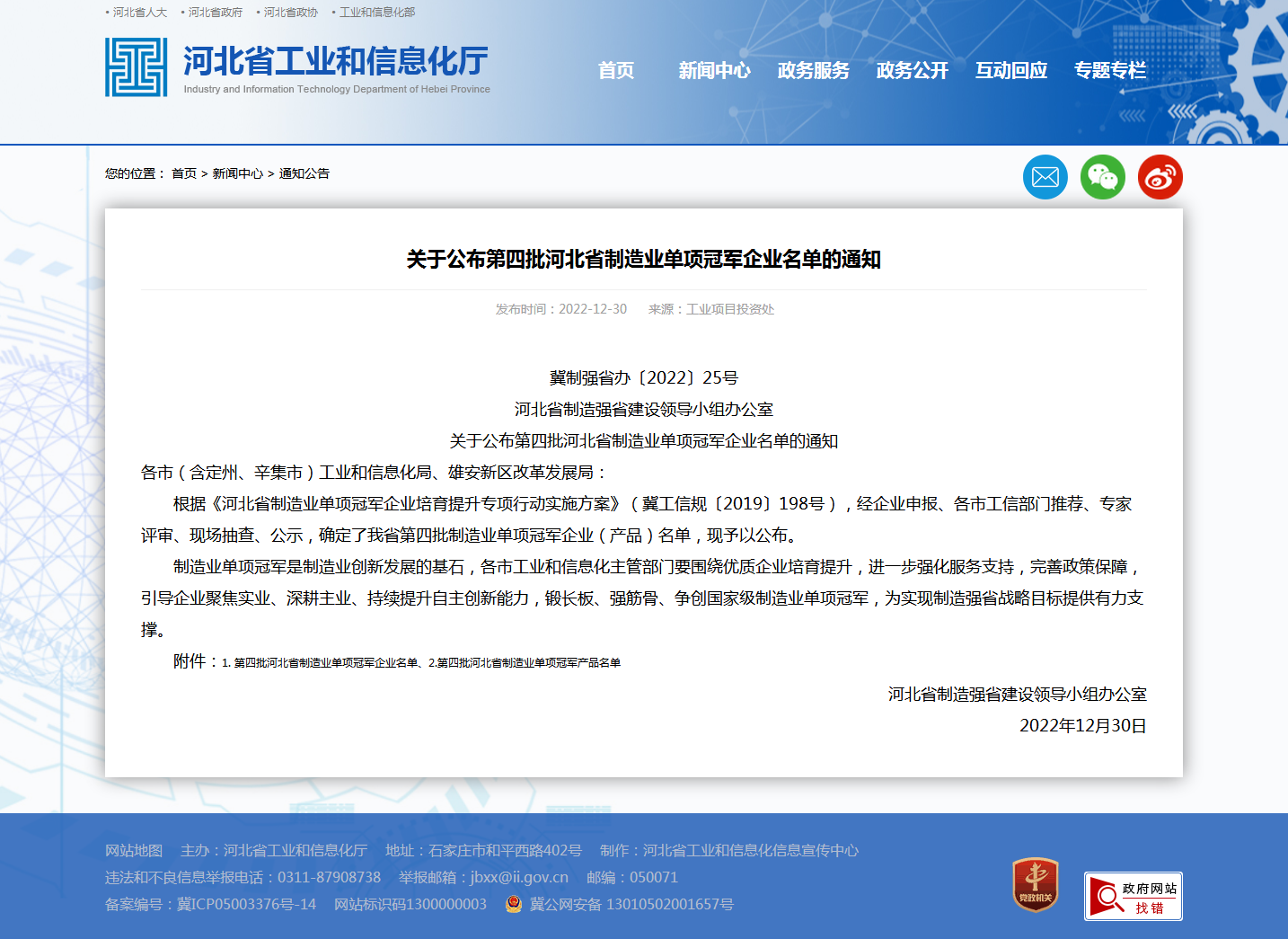This screenshot has height=939, width=1288.
Task: Click the government website error-report icon
Action: pos(1133,896)
